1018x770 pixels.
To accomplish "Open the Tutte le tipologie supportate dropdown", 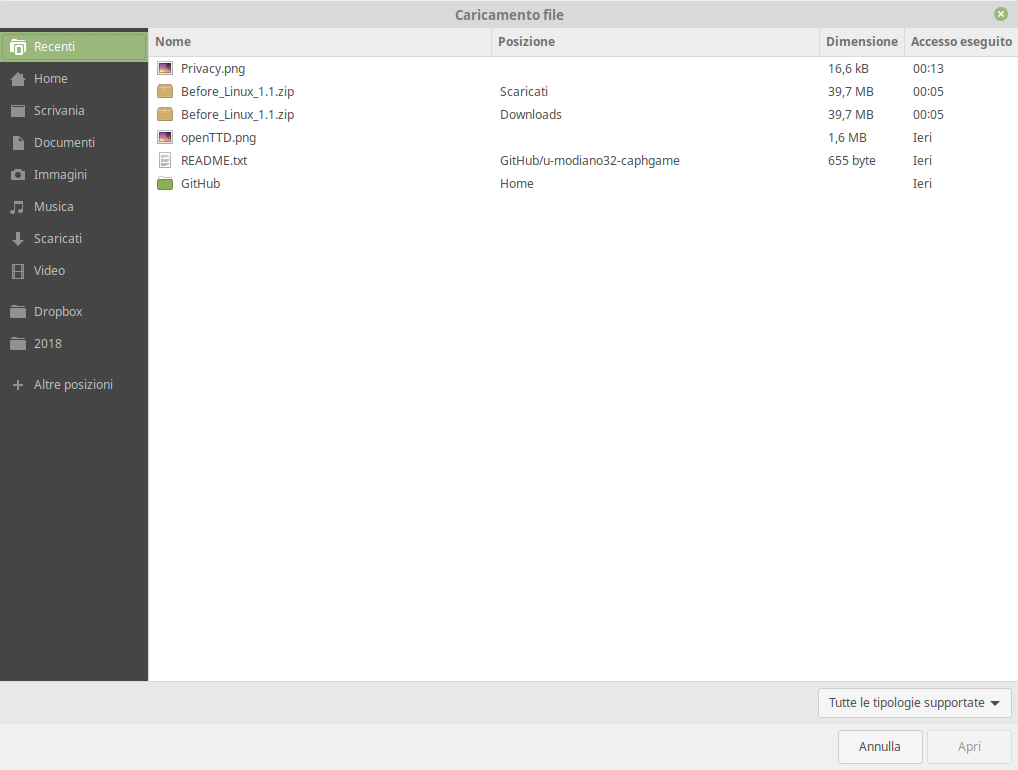I will tap(914, 703).
